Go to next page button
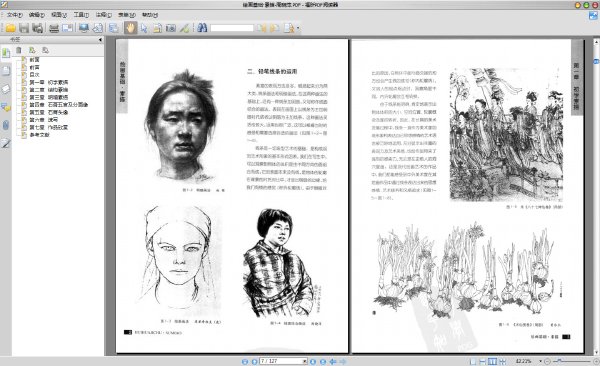Screen dimensions: 600x366 313,362
